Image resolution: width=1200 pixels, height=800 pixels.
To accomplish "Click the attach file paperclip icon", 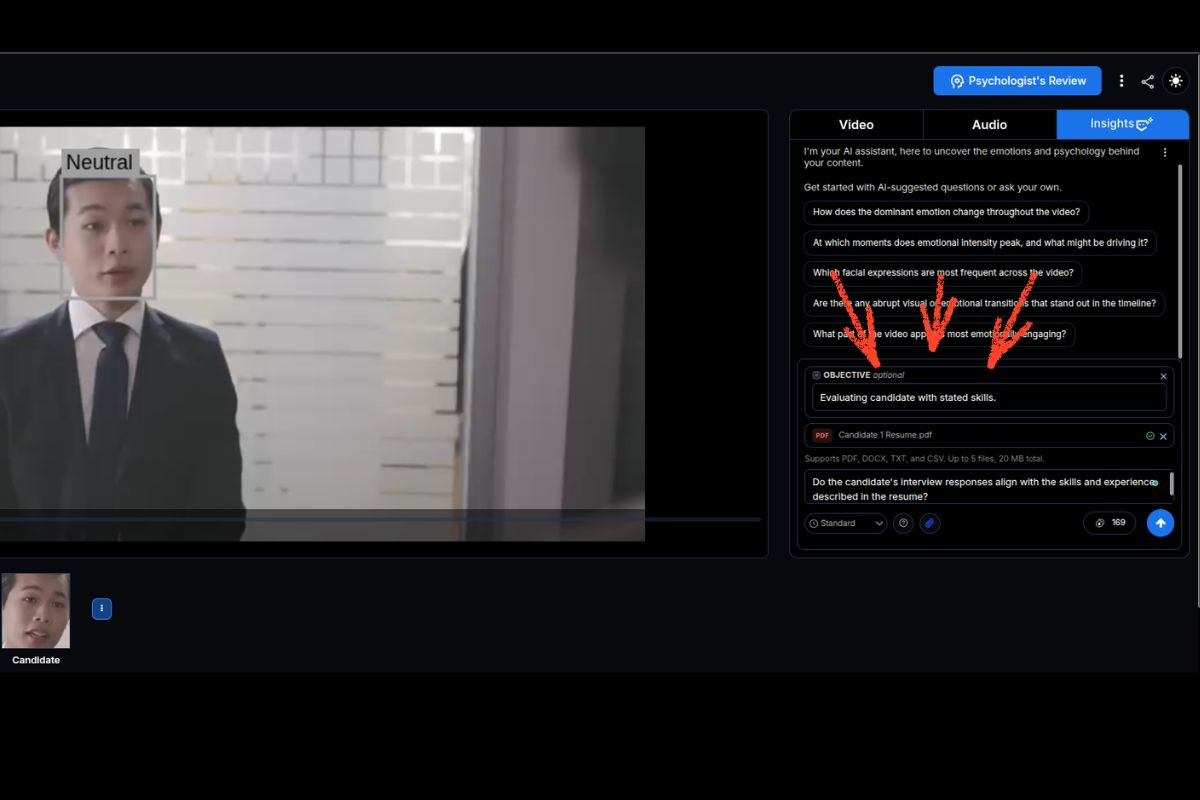I will [930, 523].
